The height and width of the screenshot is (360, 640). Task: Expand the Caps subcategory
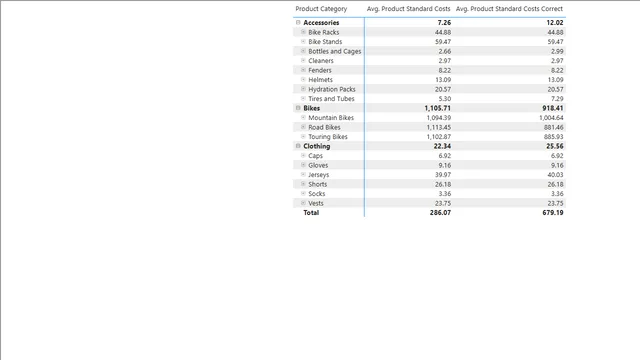click(x=303, y=156)
